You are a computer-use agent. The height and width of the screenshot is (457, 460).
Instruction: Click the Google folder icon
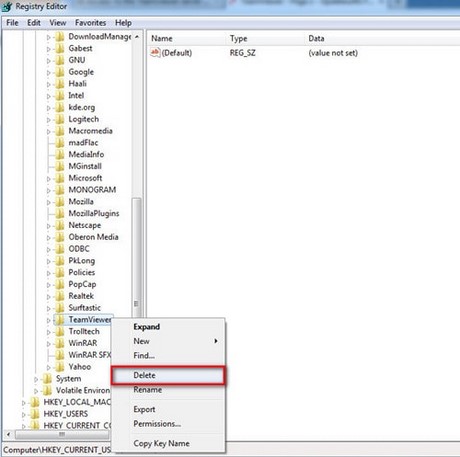coord(60,72)
